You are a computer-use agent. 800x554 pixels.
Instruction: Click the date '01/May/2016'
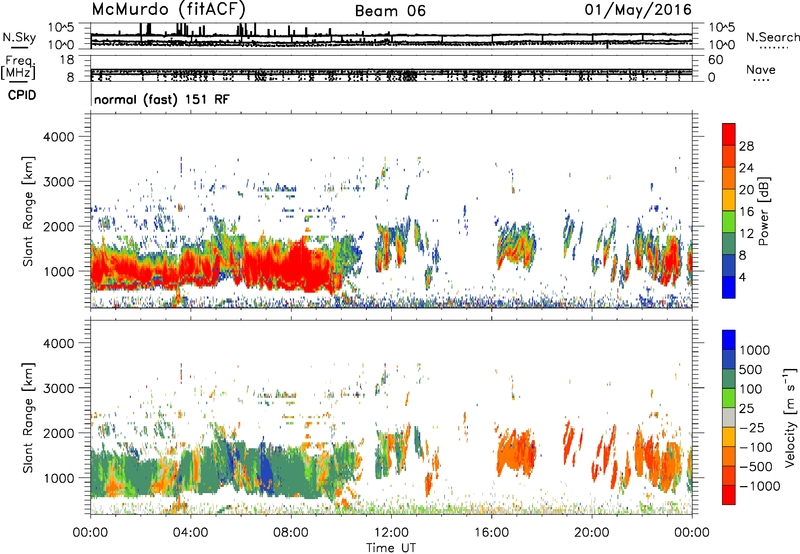[x=638, y=9]
